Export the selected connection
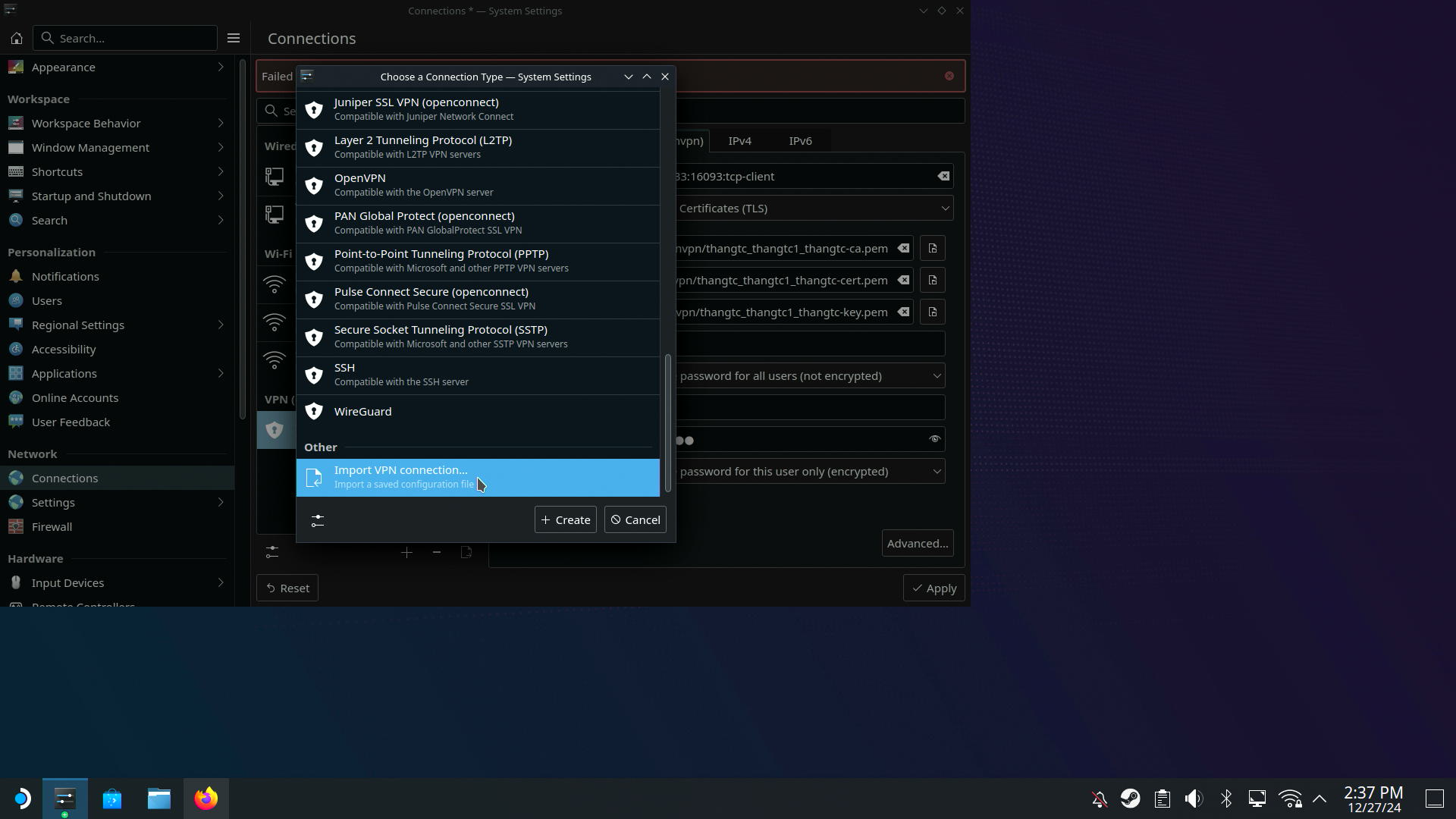 click(466, 552)
